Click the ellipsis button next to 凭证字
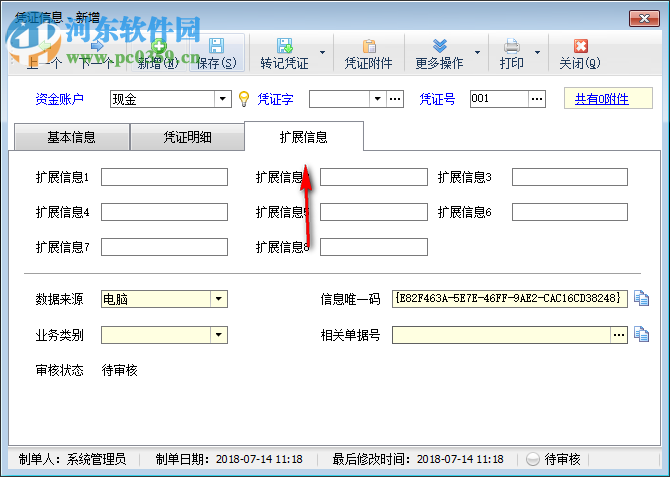670x477 pixels. pos(395,99)
